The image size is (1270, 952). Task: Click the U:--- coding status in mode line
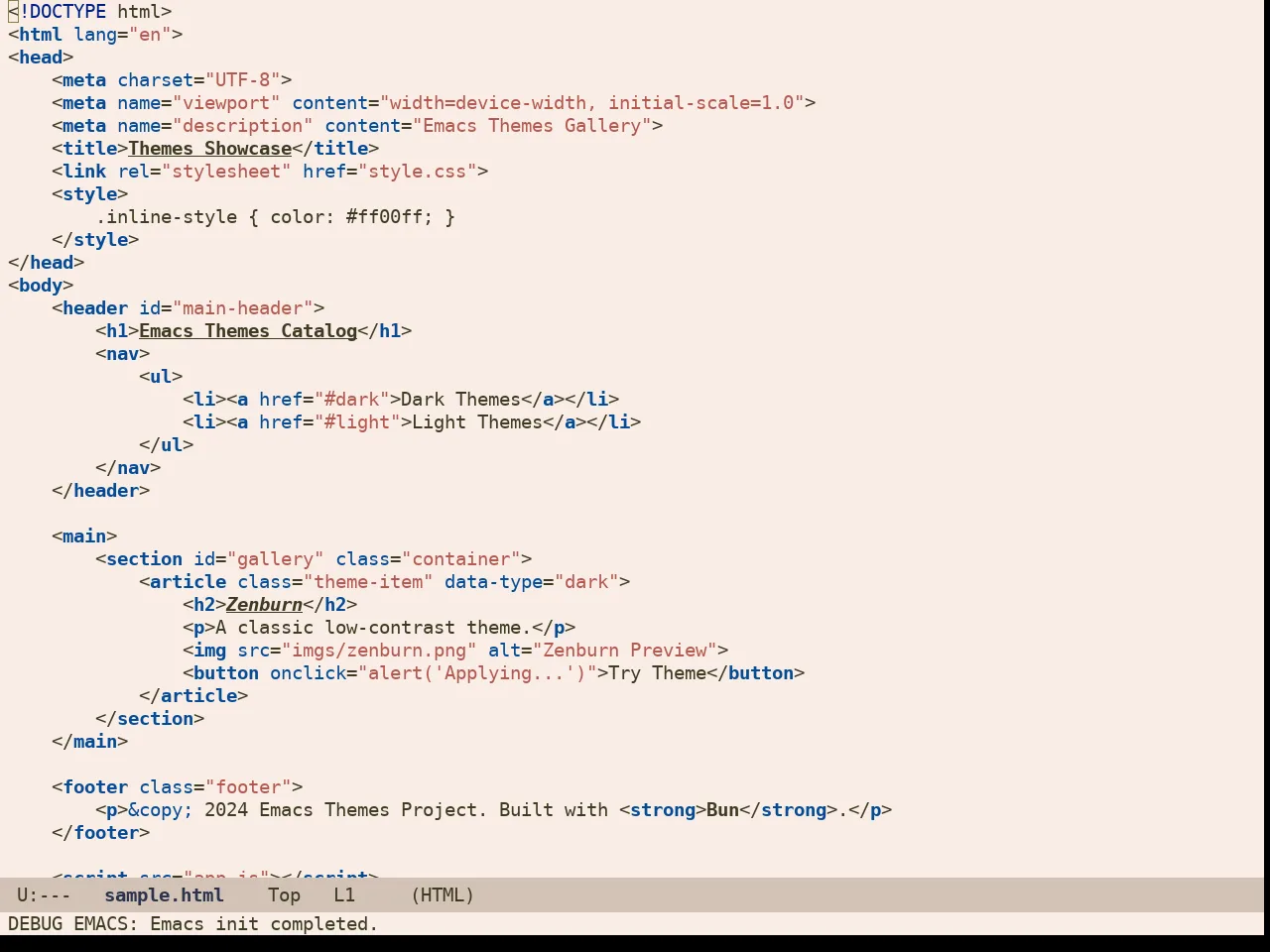point(44,895)
